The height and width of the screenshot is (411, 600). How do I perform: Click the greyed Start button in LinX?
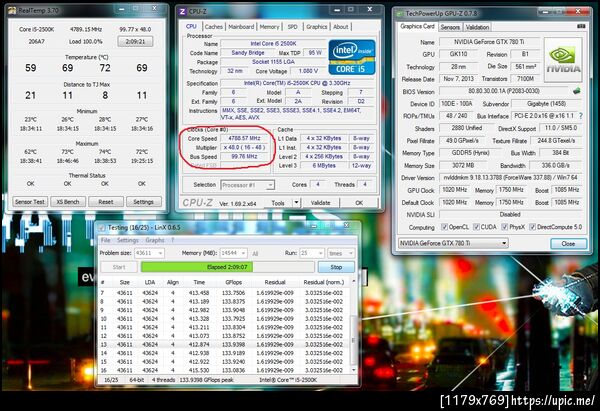(x=119, y=267)
